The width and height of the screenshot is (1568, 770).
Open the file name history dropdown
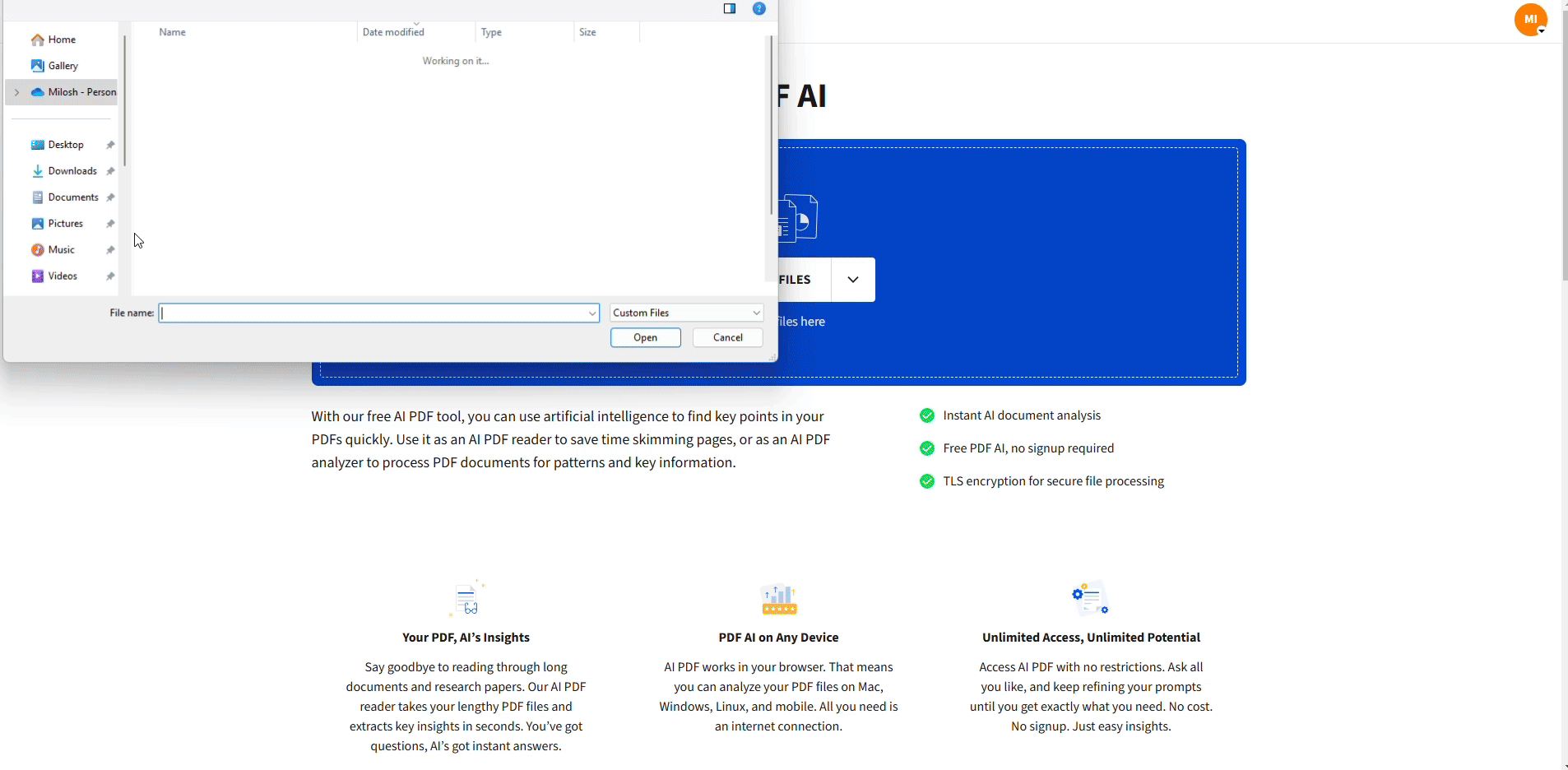[591, 313]
